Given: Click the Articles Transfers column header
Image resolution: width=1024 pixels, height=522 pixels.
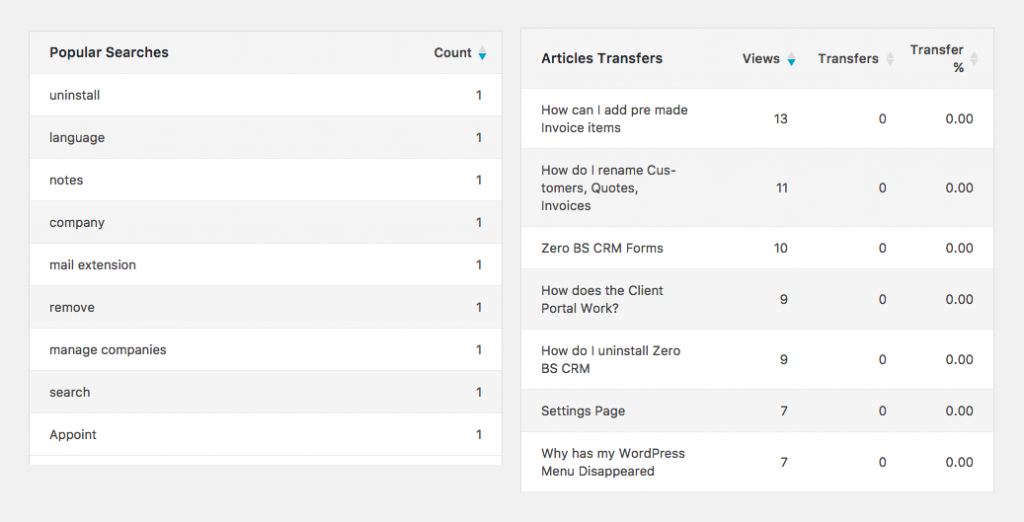Looking at the screenshot, I should [x=601, y=59].
